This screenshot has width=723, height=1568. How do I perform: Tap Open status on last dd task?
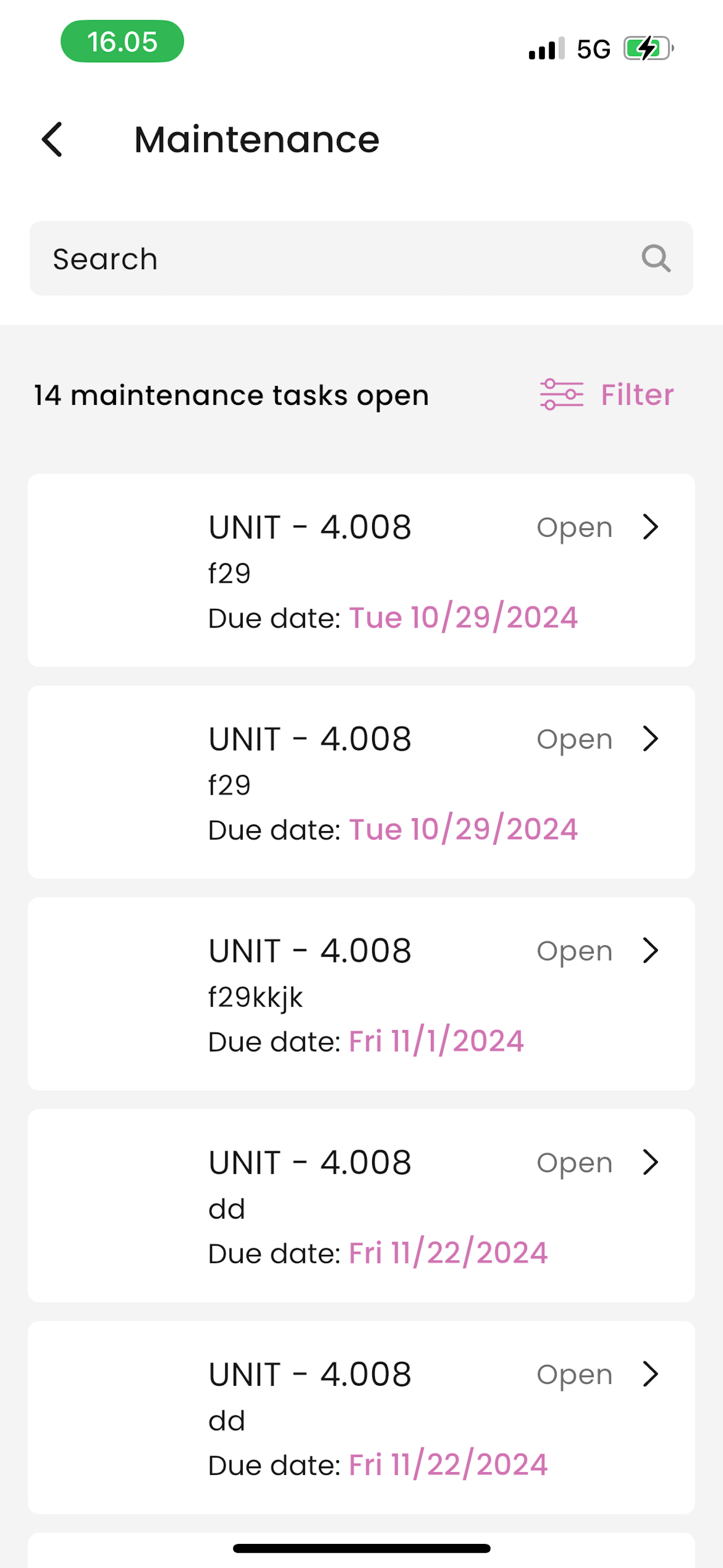click(x=574, y=1375)
